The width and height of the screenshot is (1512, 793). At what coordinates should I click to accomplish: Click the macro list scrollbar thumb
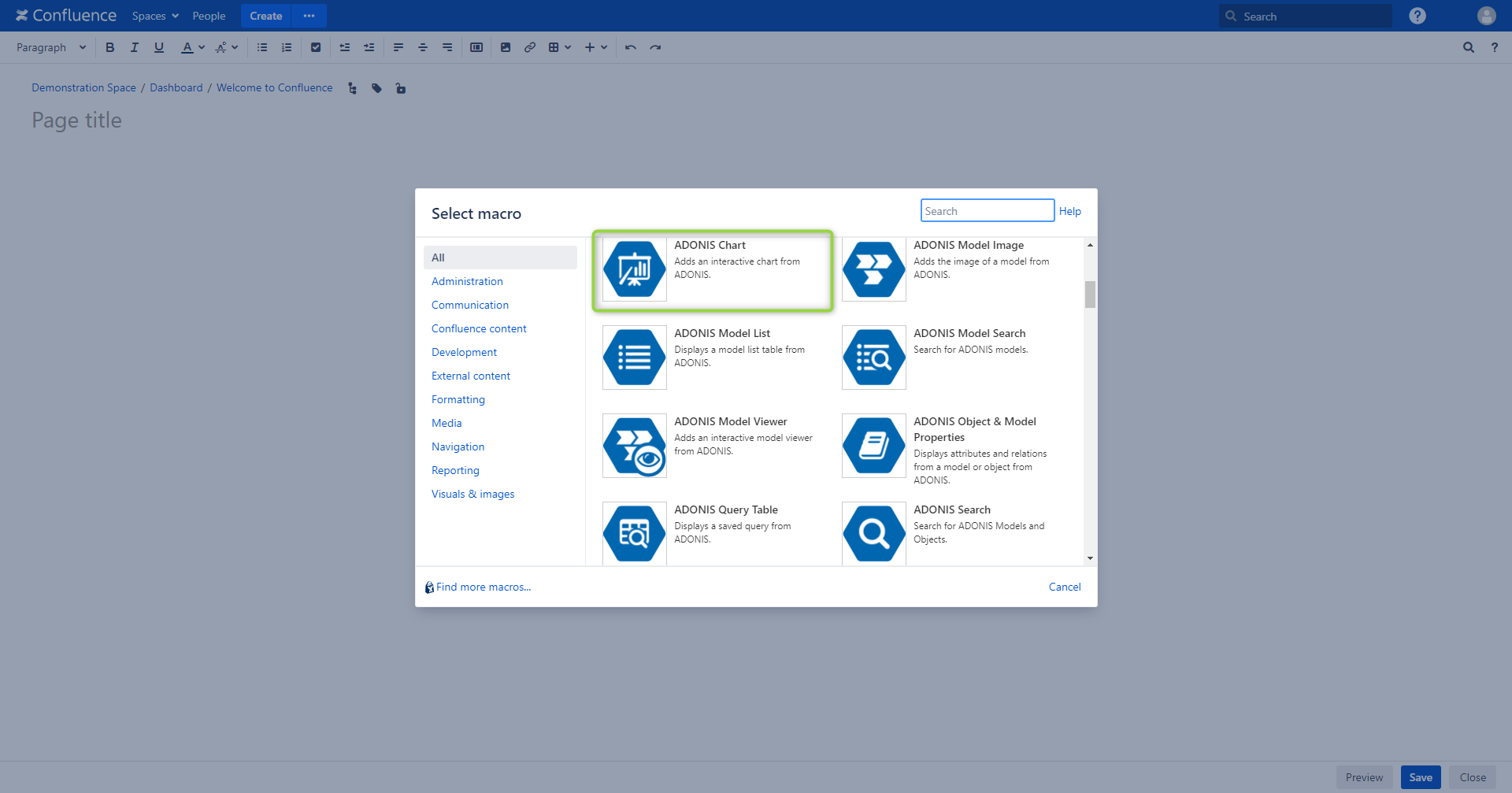tap(1090, 295)
